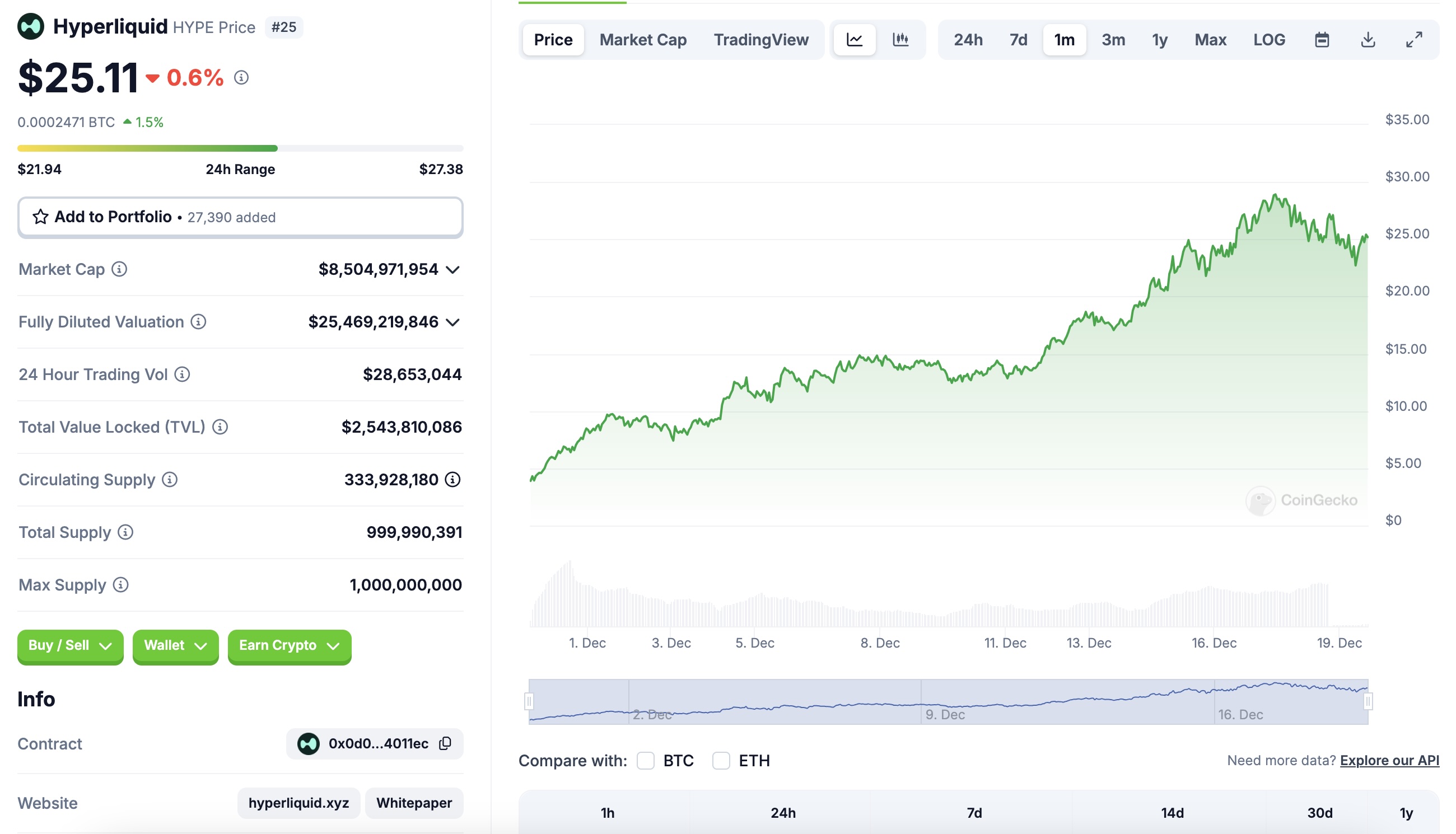Open the Earn Crypto dropdown
Viewport: 1456px width, 834px height.
[290, 646]
